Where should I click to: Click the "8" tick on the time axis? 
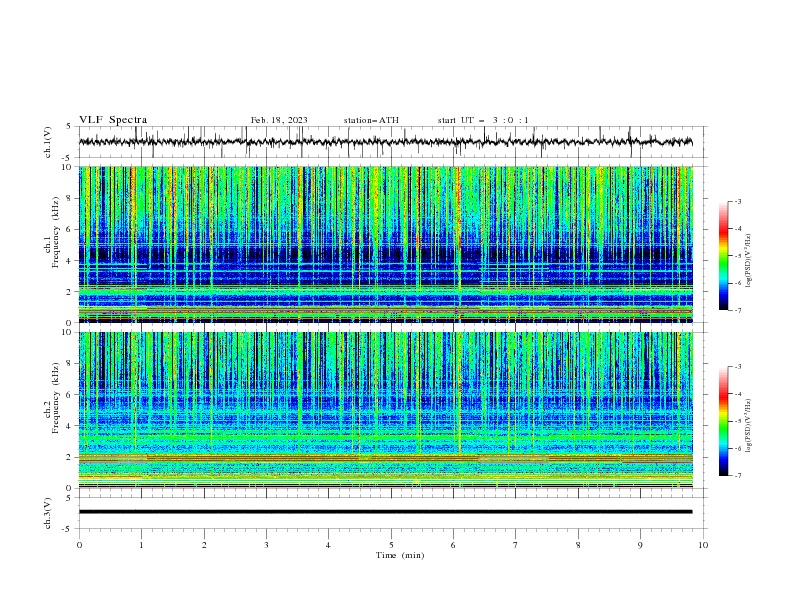(578, 545)
